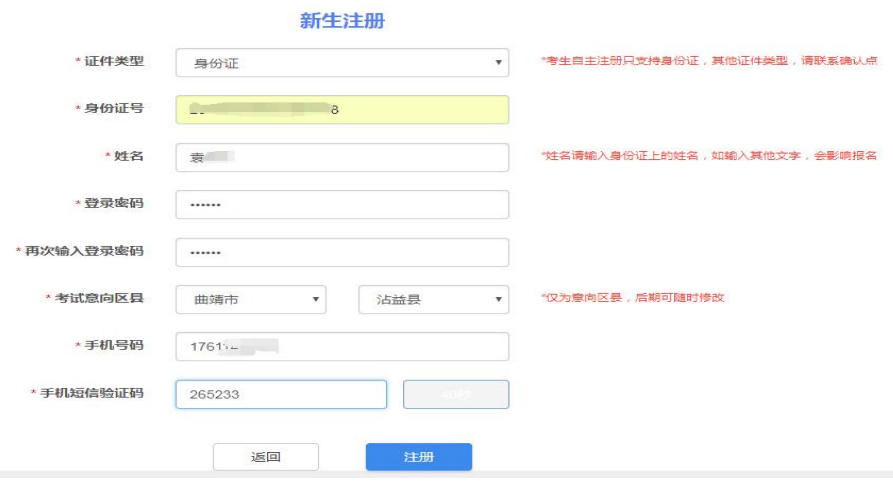This screenshot has height=491, width=893.
Task: Open the 证件类型 dropdown showing 身份证
Action: [x=341, y=63]
